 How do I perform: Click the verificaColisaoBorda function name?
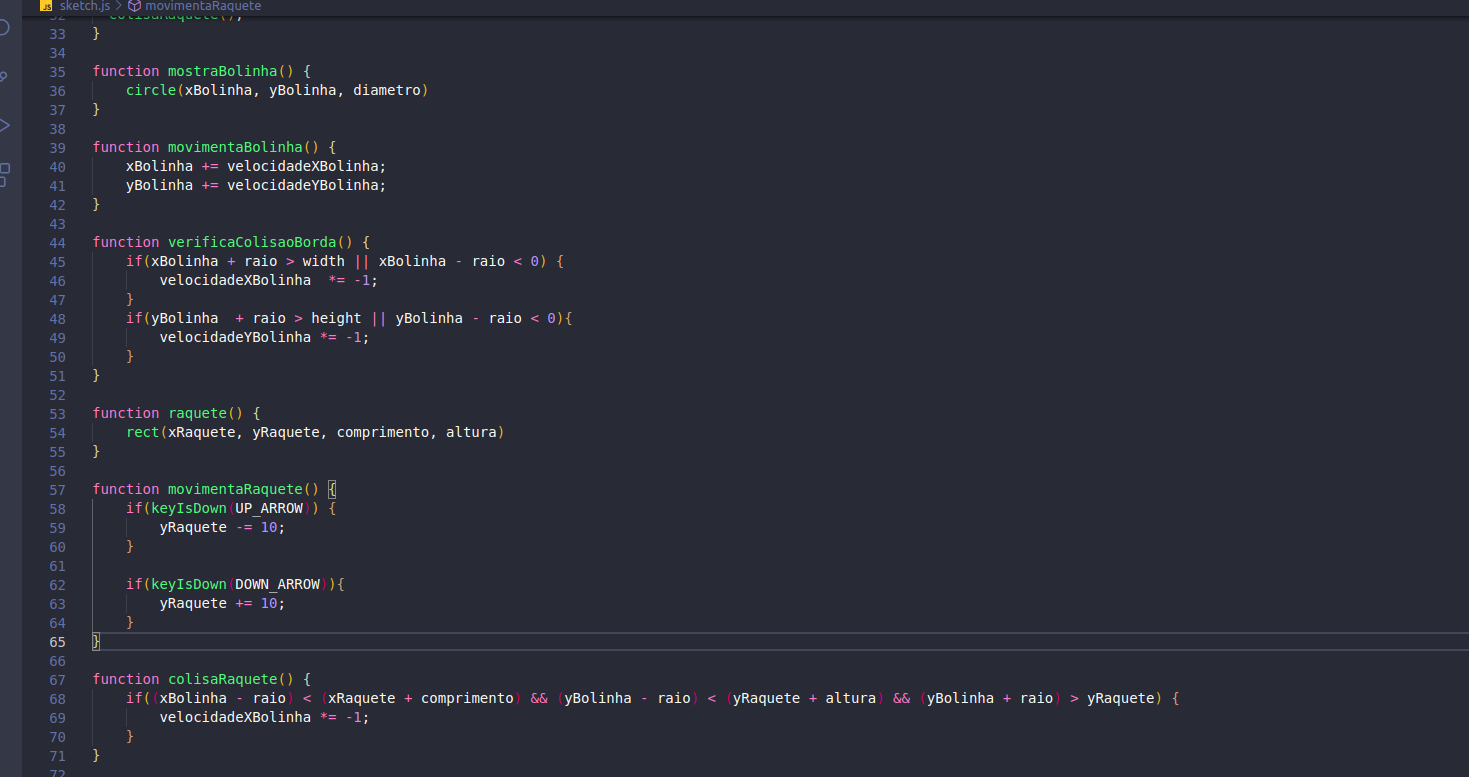click(x=252, y=242)
